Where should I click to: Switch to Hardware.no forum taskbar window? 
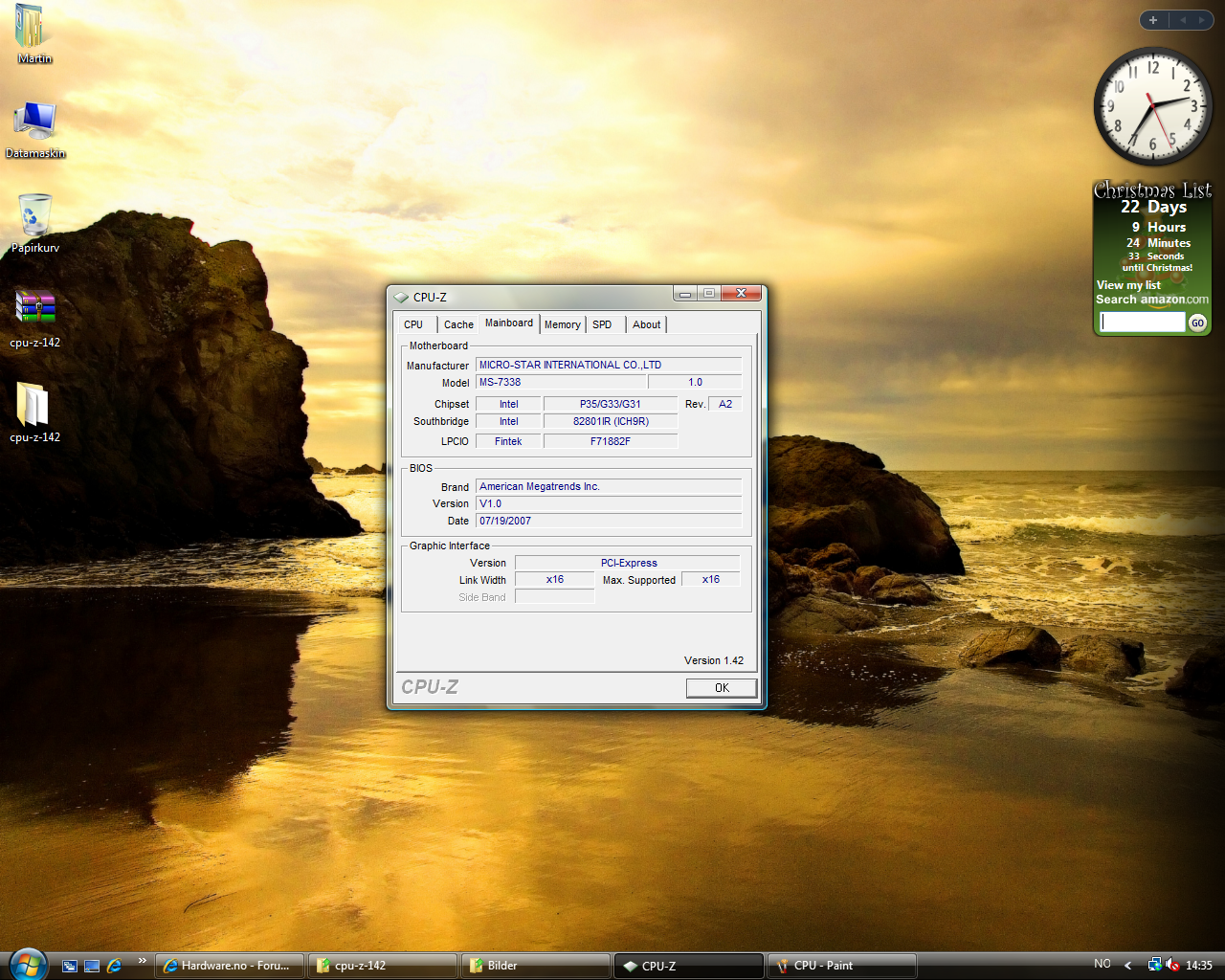(x=230, y=966)
